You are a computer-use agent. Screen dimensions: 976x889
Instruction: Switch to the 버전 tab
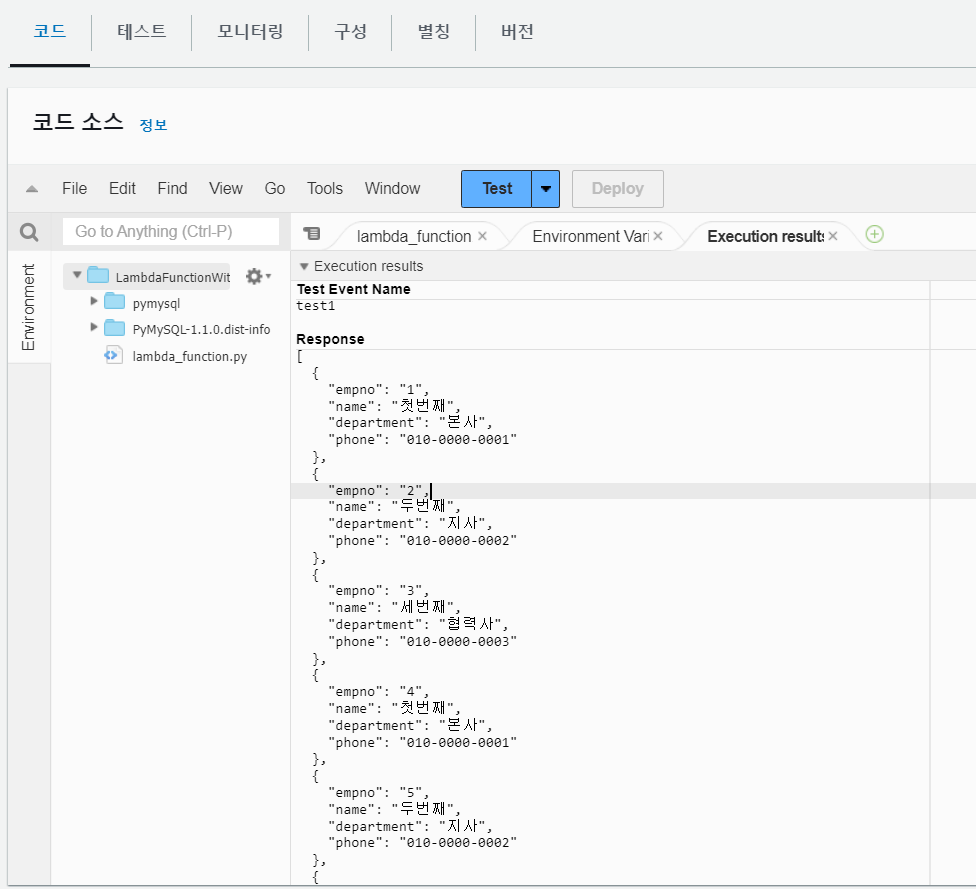(517, 31)
